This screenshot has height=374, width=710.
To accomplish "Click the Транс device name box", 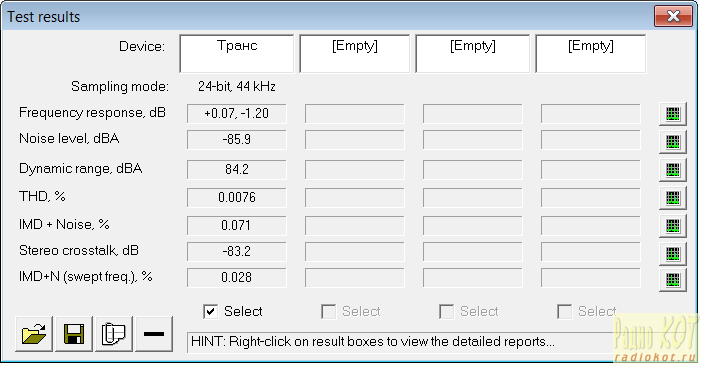I will (236, 53).
